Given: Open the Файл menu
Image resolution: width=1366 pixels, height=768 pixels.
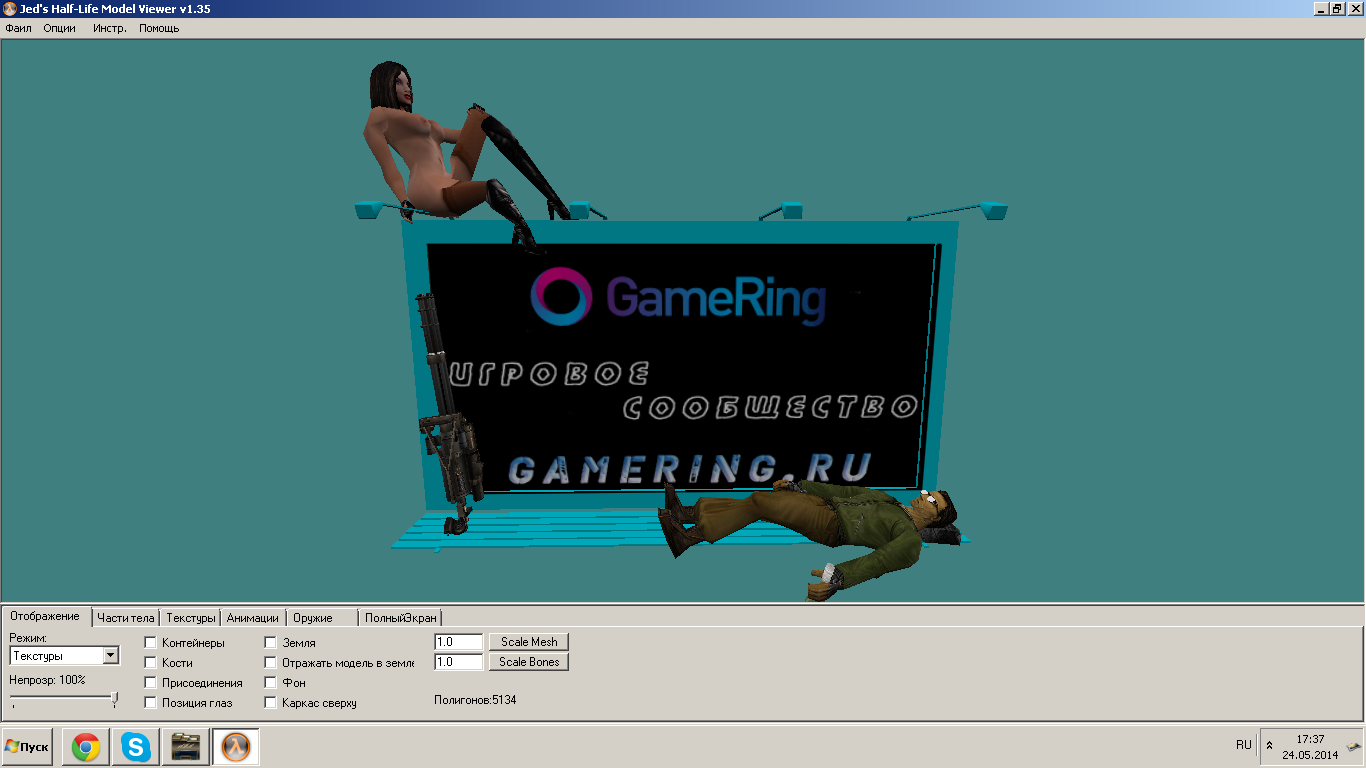Looking at the screenshot, I should [19, 28].
